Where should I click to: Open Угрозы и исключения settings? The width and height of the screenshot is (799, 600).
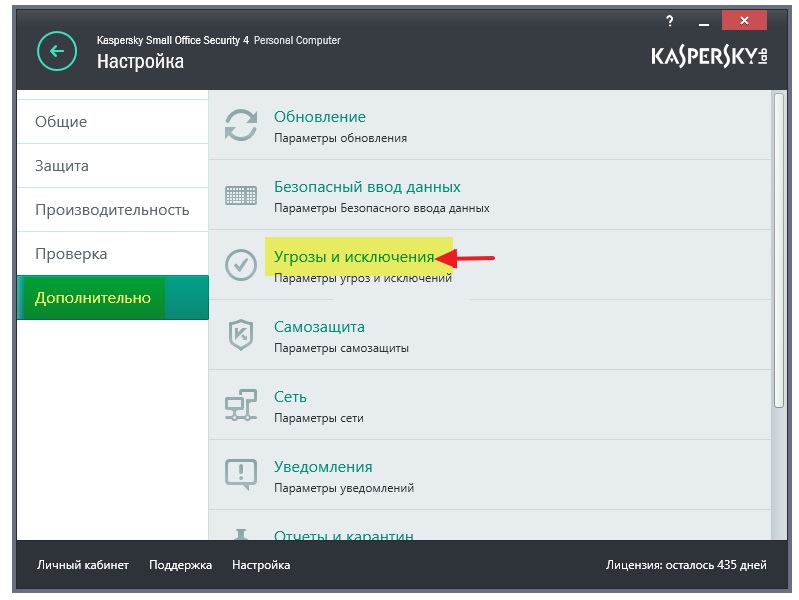[x=354, y=257]
